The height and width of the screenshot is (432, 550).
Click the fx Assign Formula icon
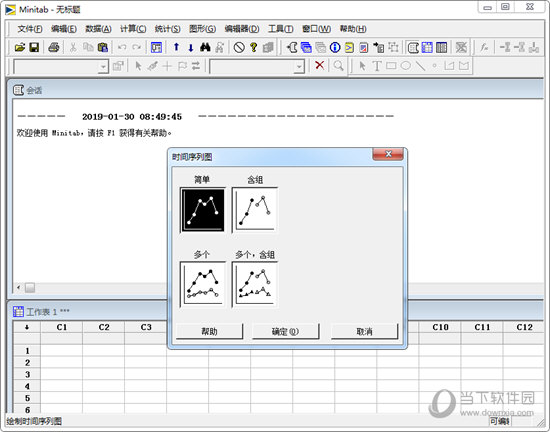[x=484, y=47]
